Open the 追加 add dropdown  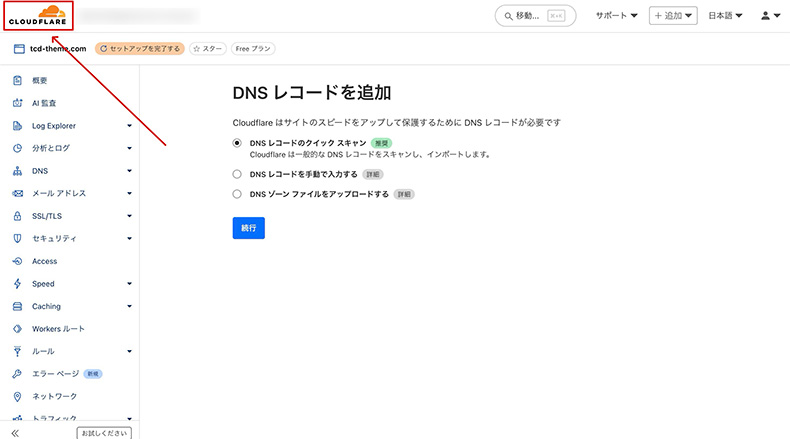tap(673, 16)
